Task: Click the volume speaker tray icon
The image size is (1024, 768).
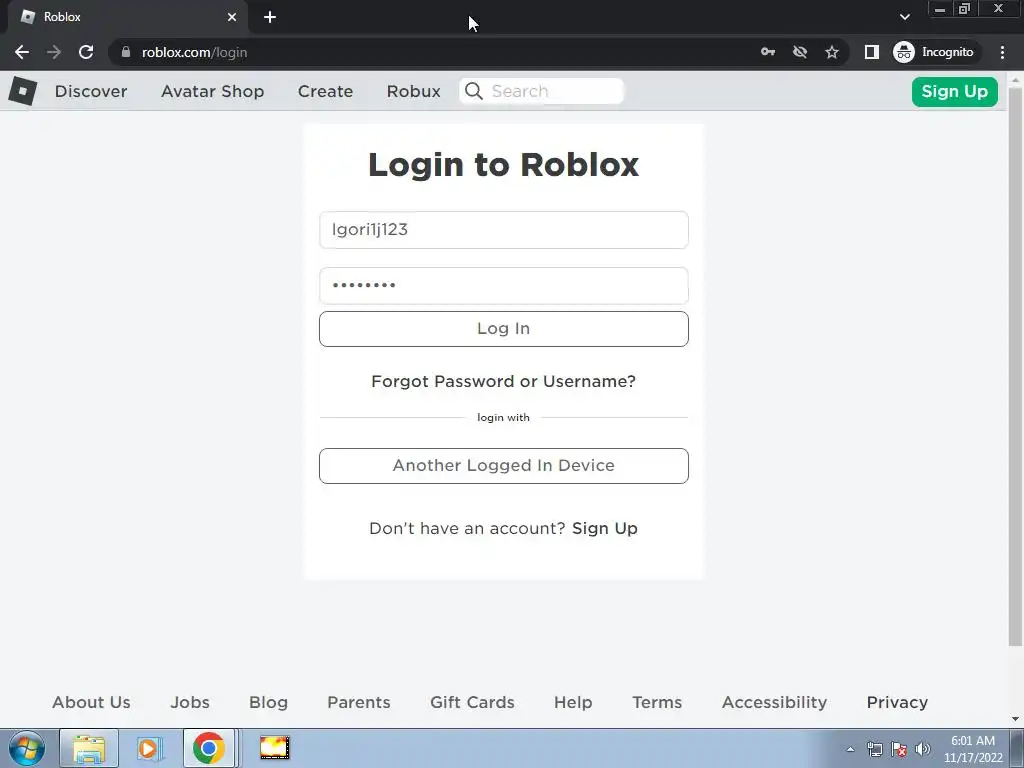Action: coord(923,749)
